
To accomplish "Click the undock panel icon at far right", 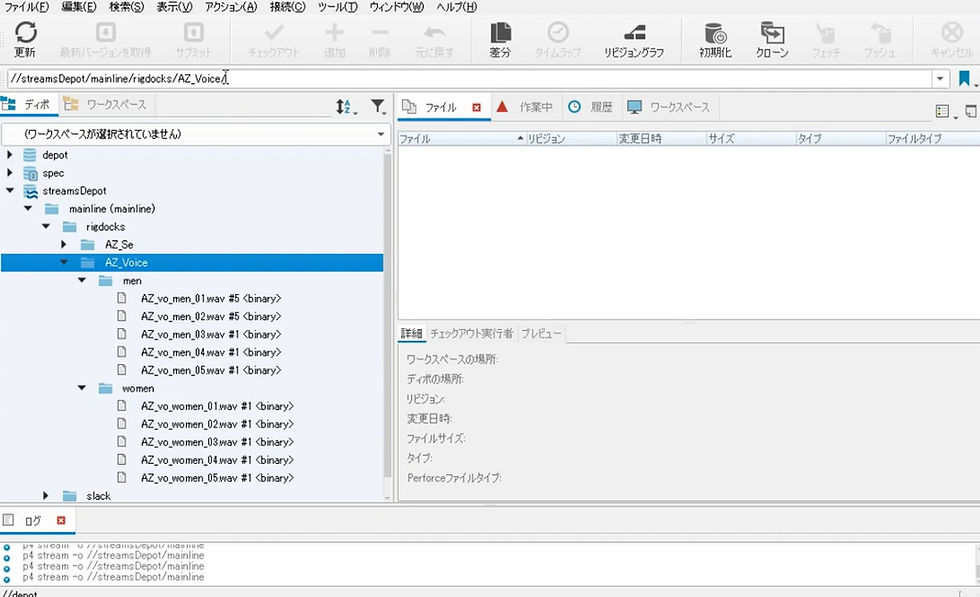I will tap(971, 111).
